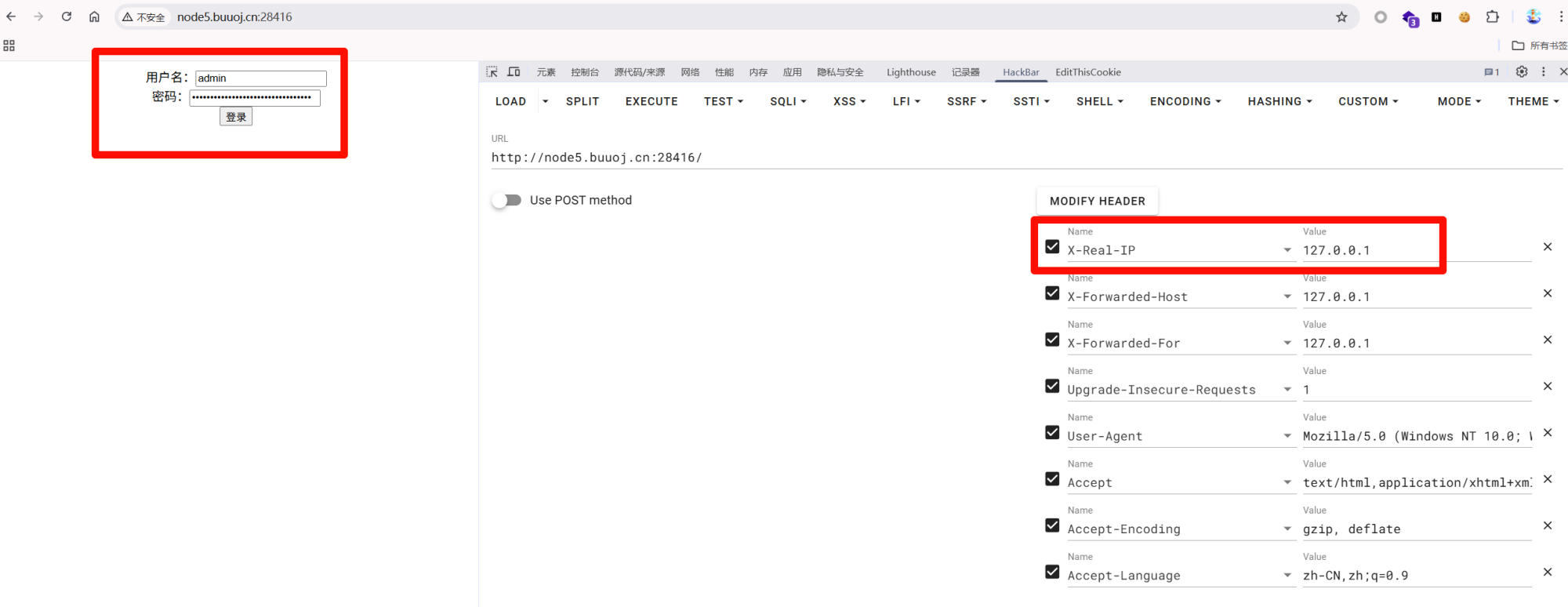1568x607 pixels.
Task: Enable the Use POST method switch
Action: pyautogui.click(x=507, y=201)
